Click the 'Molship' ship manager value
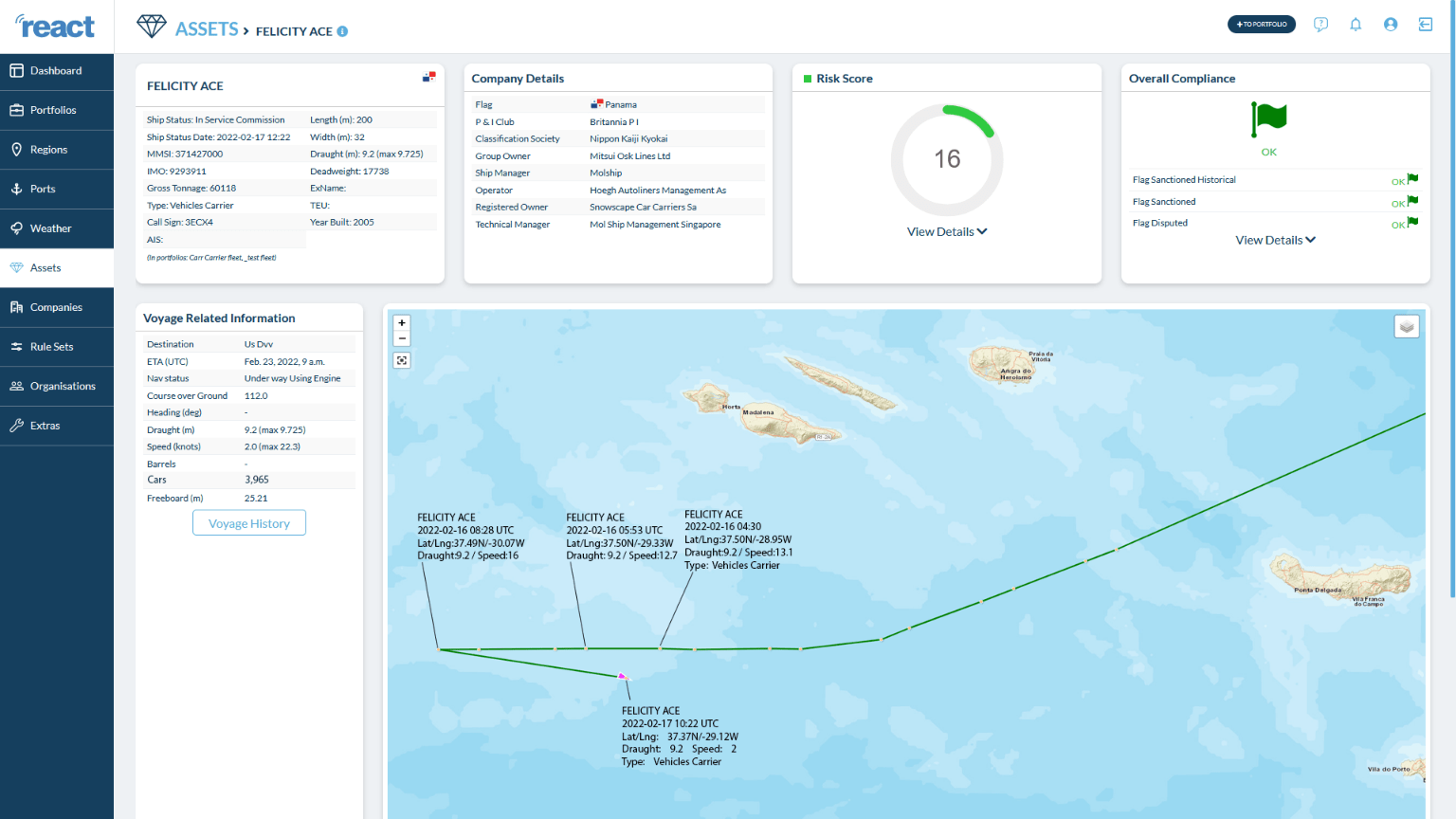The width and height of the screenshot is (1456, 819). (606, 173)
